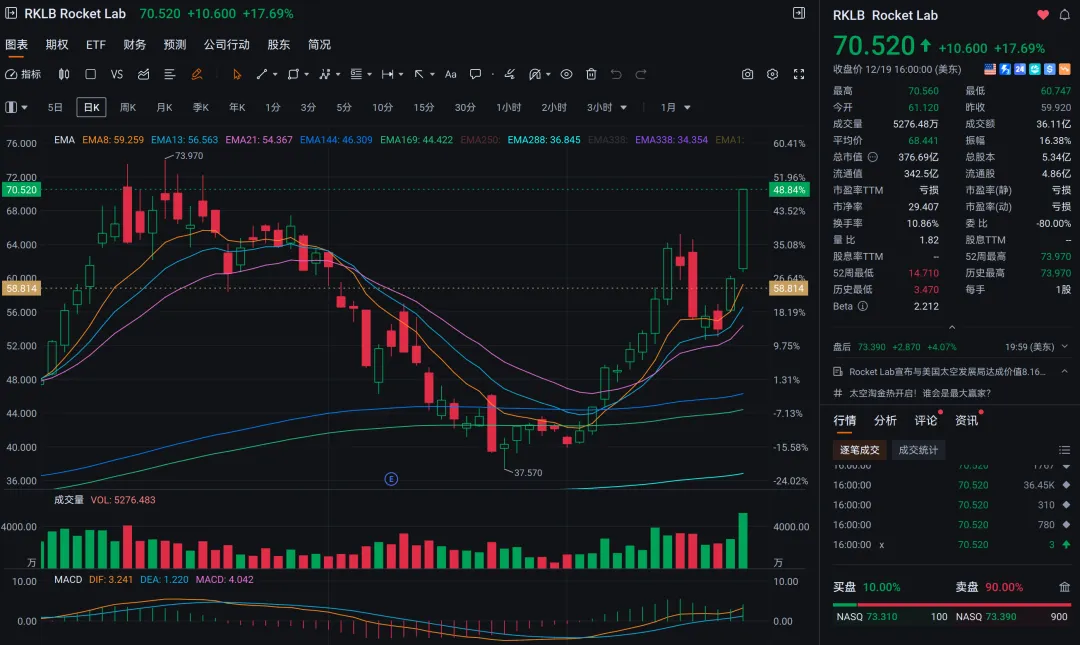Click the redo arrow

point(641,74)
